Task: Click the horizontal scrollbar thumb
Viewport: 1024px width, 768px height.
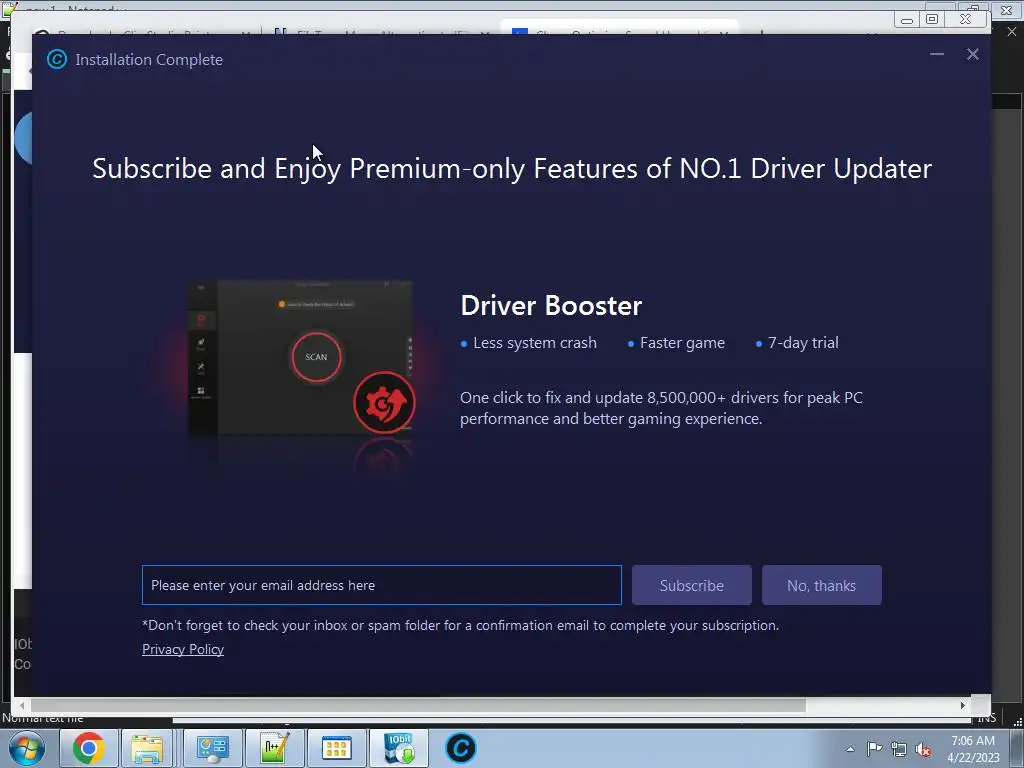Action: pyautogui.click(x=418, y=705)
